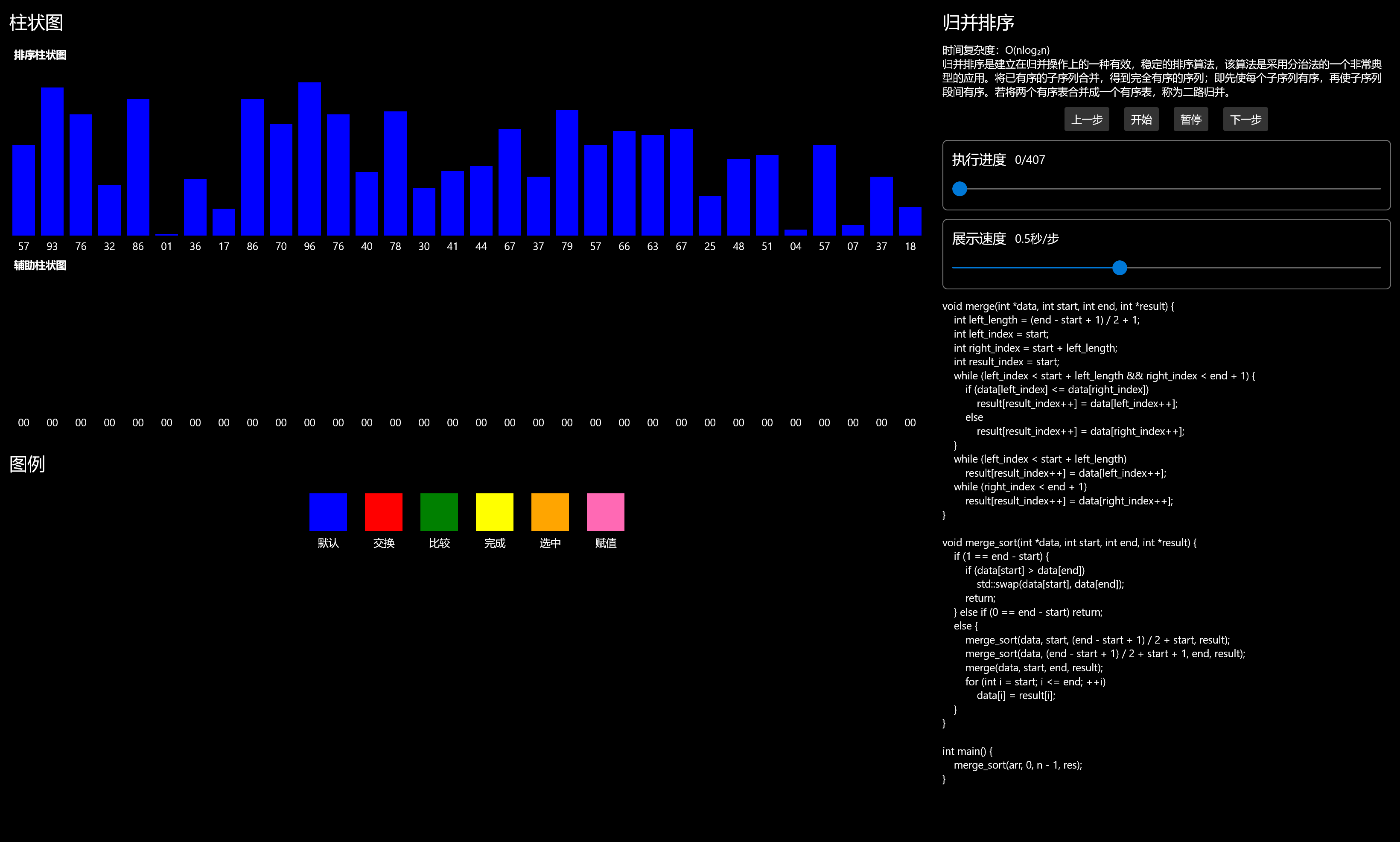
Task: Click the tallest bar labeled 96
Action: pos(309,160)
